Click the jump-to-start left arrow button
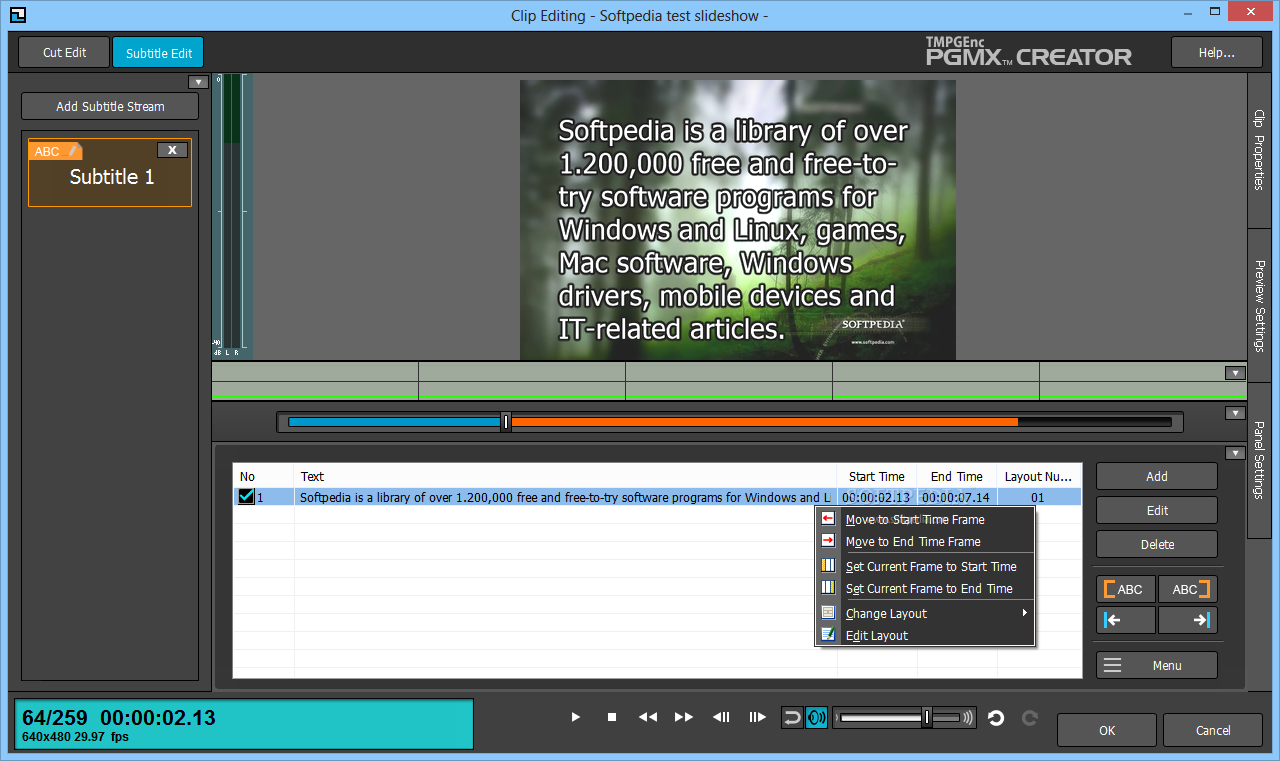 tap(1126, 620)
